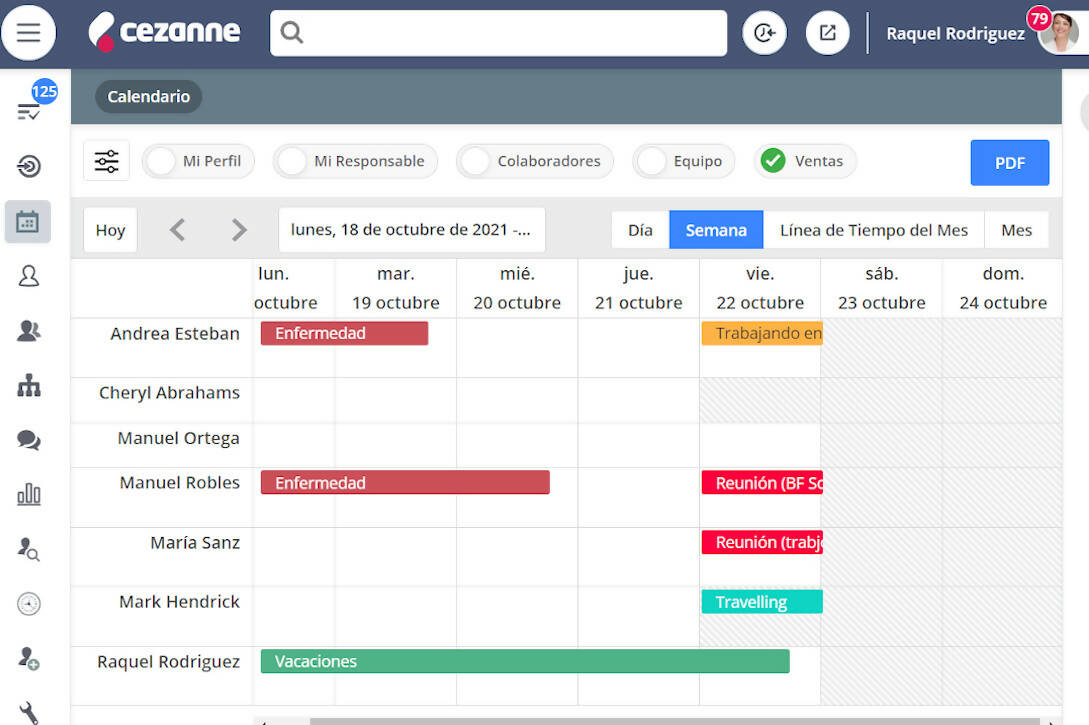Go to the next week using the right arrow
This screenshot has width=1089, height=725.
coord(238,229)
